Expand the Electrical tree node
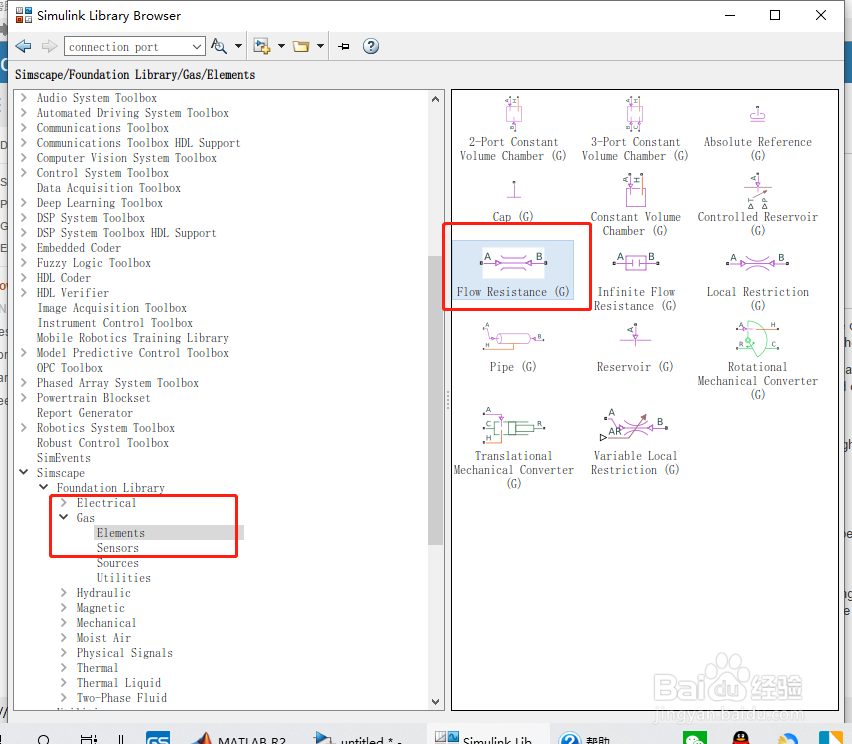The height and width of the screenshot is (744, 852). pos(64,502)
